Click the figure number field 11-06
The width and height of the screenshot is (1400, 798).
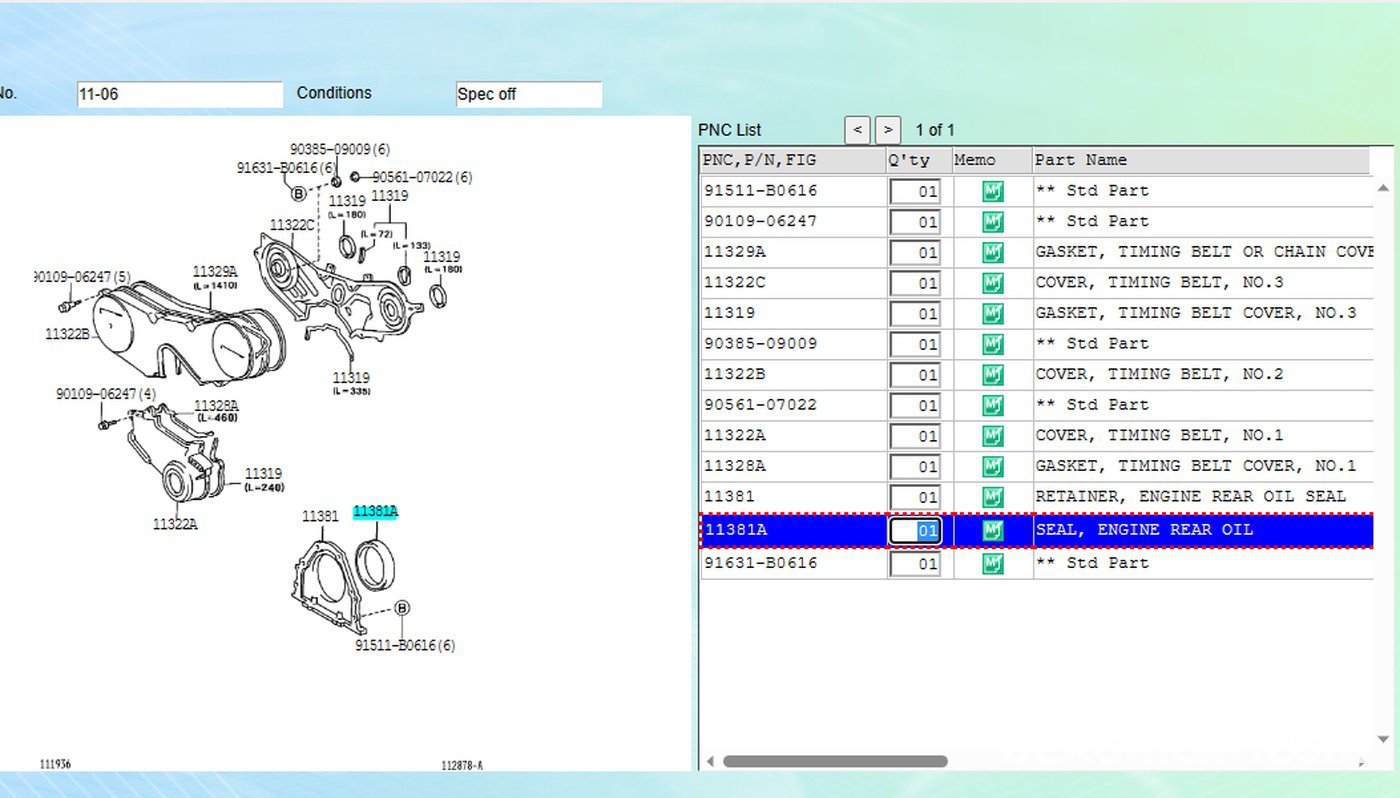[180, 95]
